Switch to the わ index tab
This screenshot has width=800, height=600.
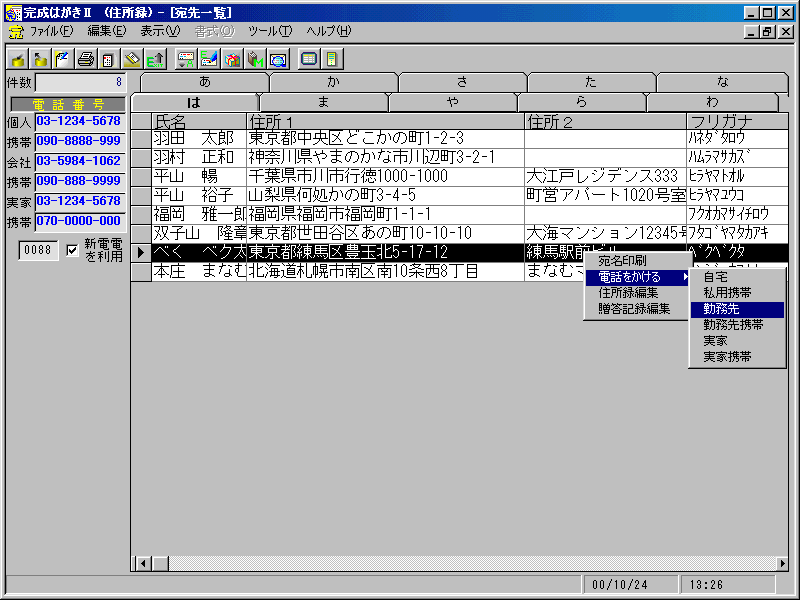click(x=712, y=103)
